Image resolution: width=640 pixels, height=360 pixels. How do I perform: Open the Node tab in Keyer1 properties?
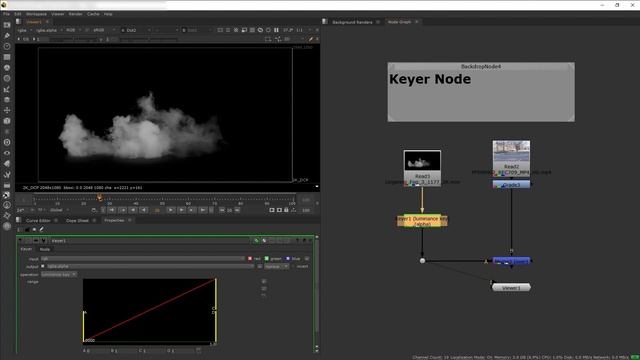click(x=45, y=249)
